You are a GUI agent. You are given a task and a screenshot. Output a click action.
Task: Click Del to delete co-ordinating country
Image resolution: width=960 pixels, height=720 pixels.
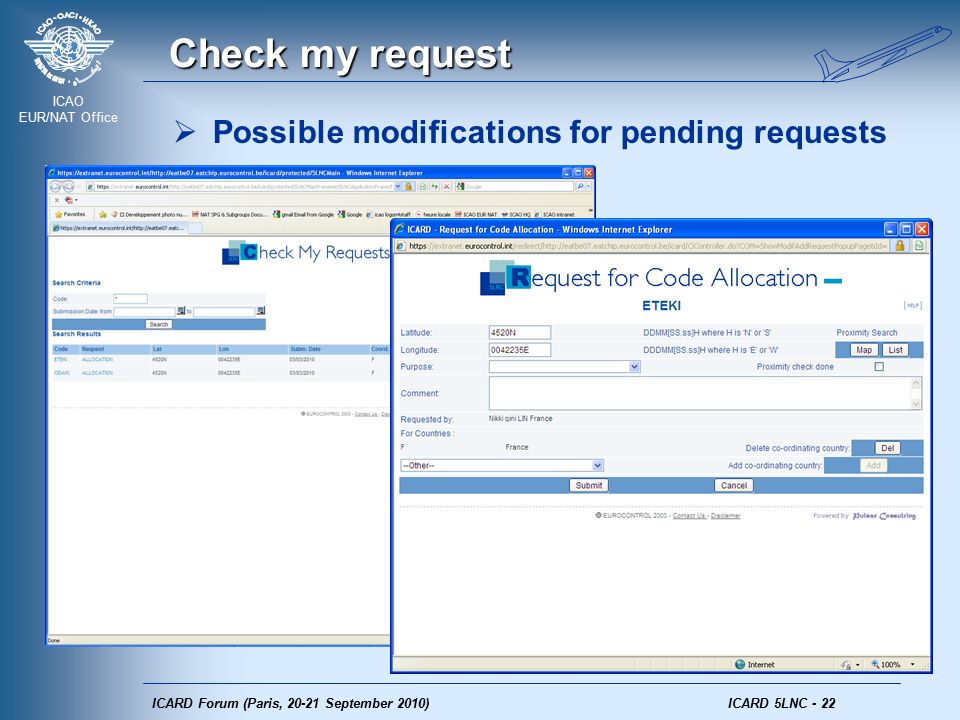tap(887, 448)
